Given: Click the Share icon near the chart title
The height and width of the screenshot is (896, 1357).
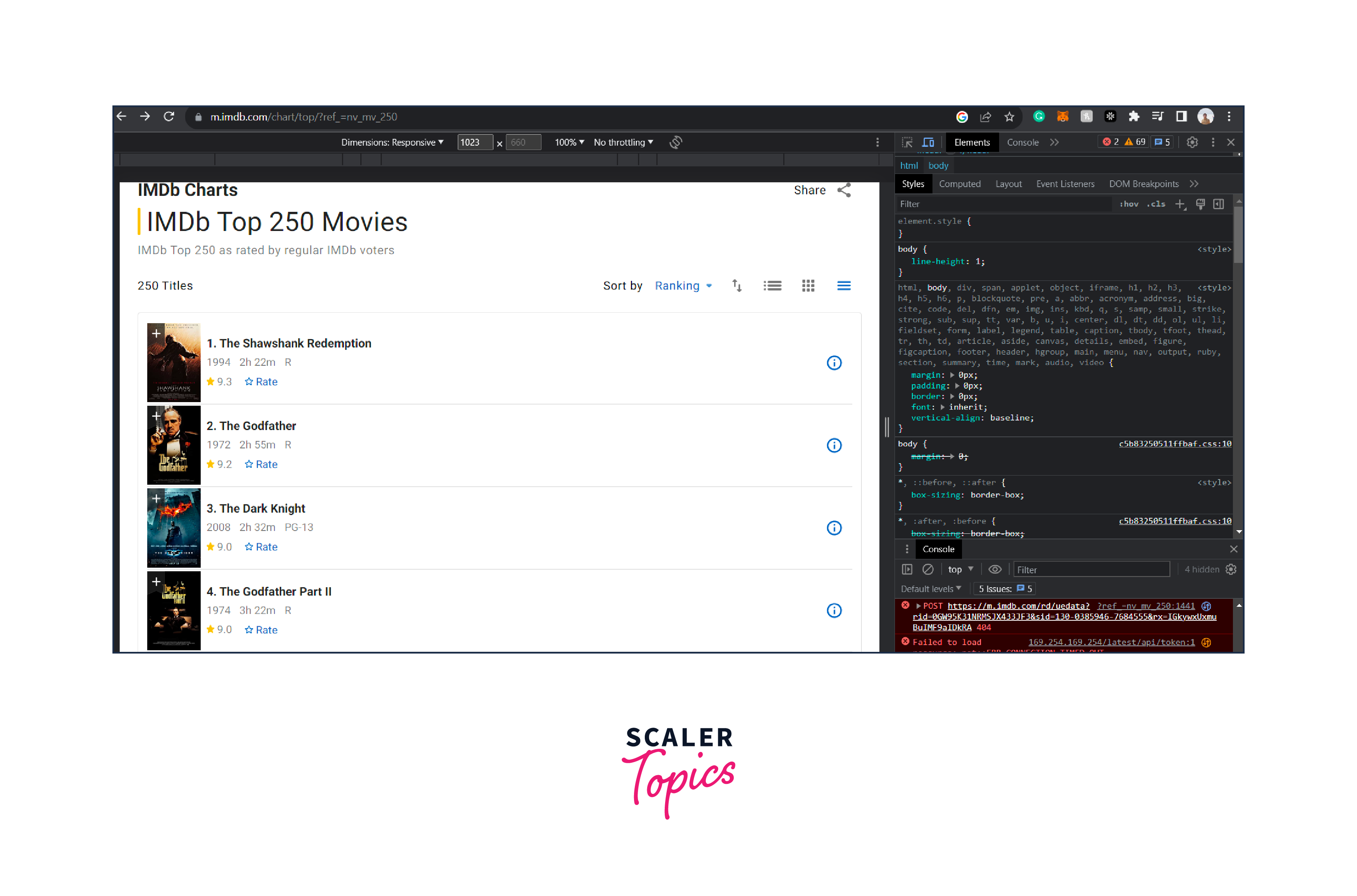Looking at the screenshot, I should click(x=844, y=190).
